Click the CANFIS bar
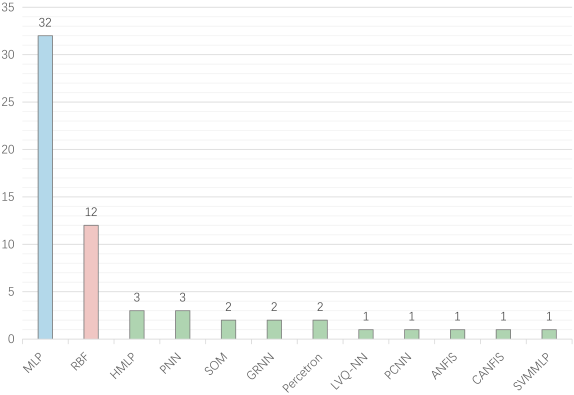 [x=503, y=334]
